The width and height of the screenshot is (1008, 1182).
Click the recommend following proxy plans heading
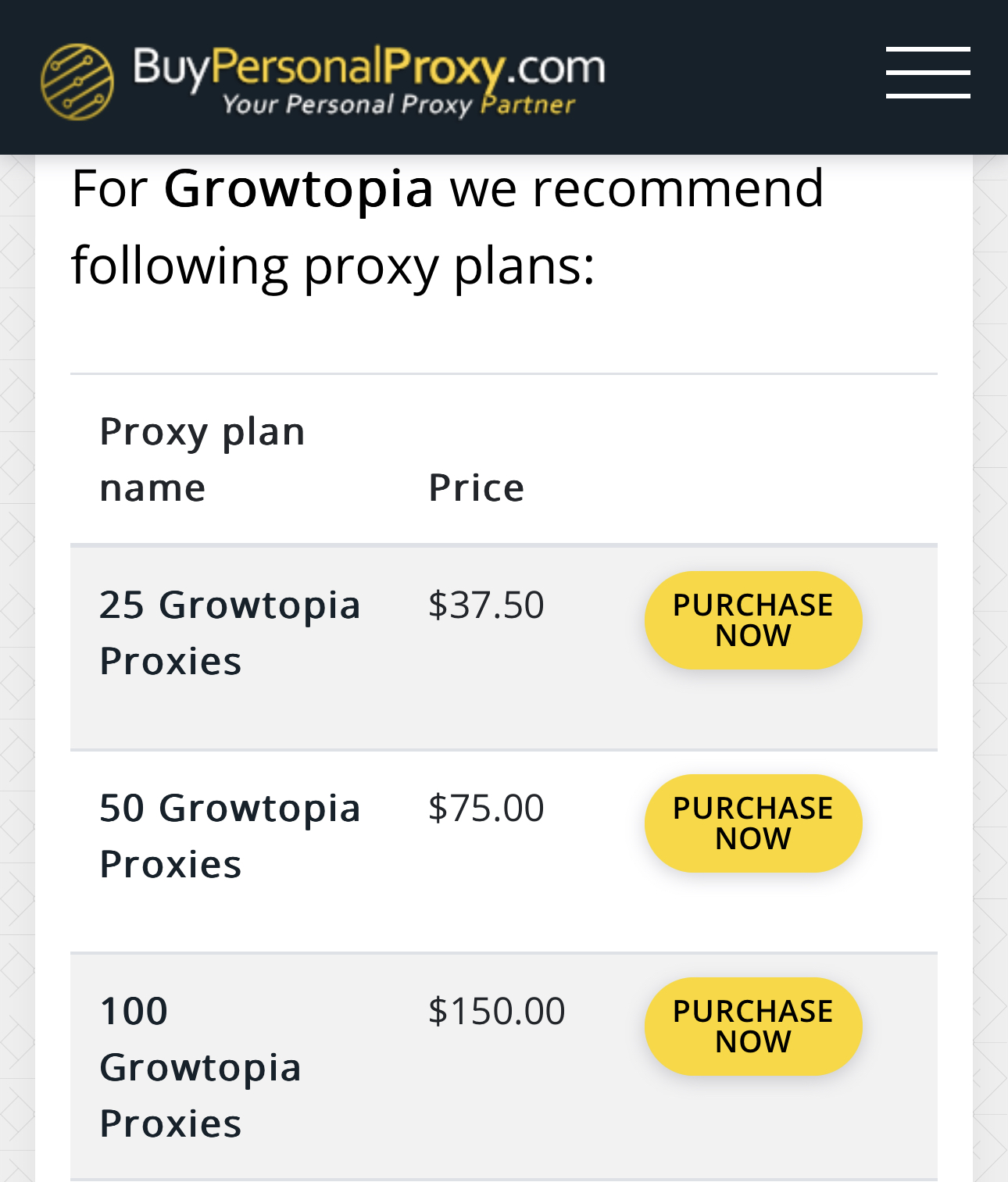pos(448,227)
